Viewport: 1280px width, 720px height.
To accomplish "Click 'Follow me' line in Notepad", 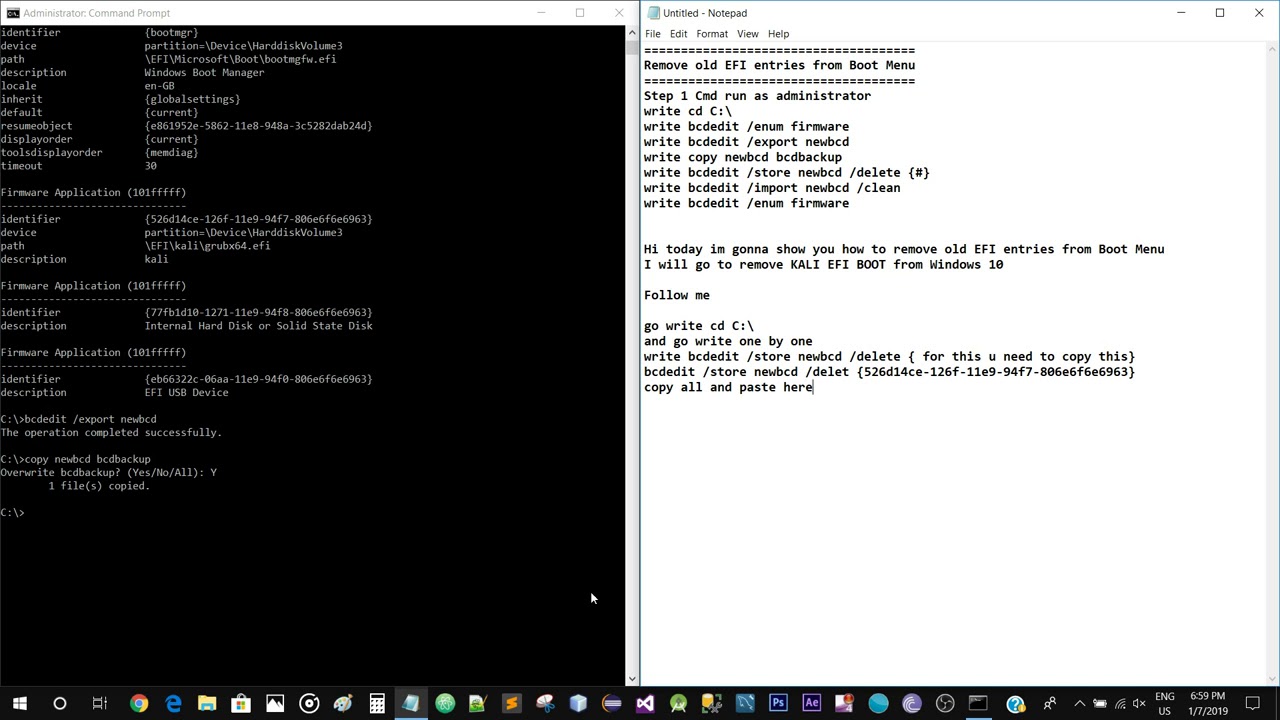I will click(x=677, y=295).
